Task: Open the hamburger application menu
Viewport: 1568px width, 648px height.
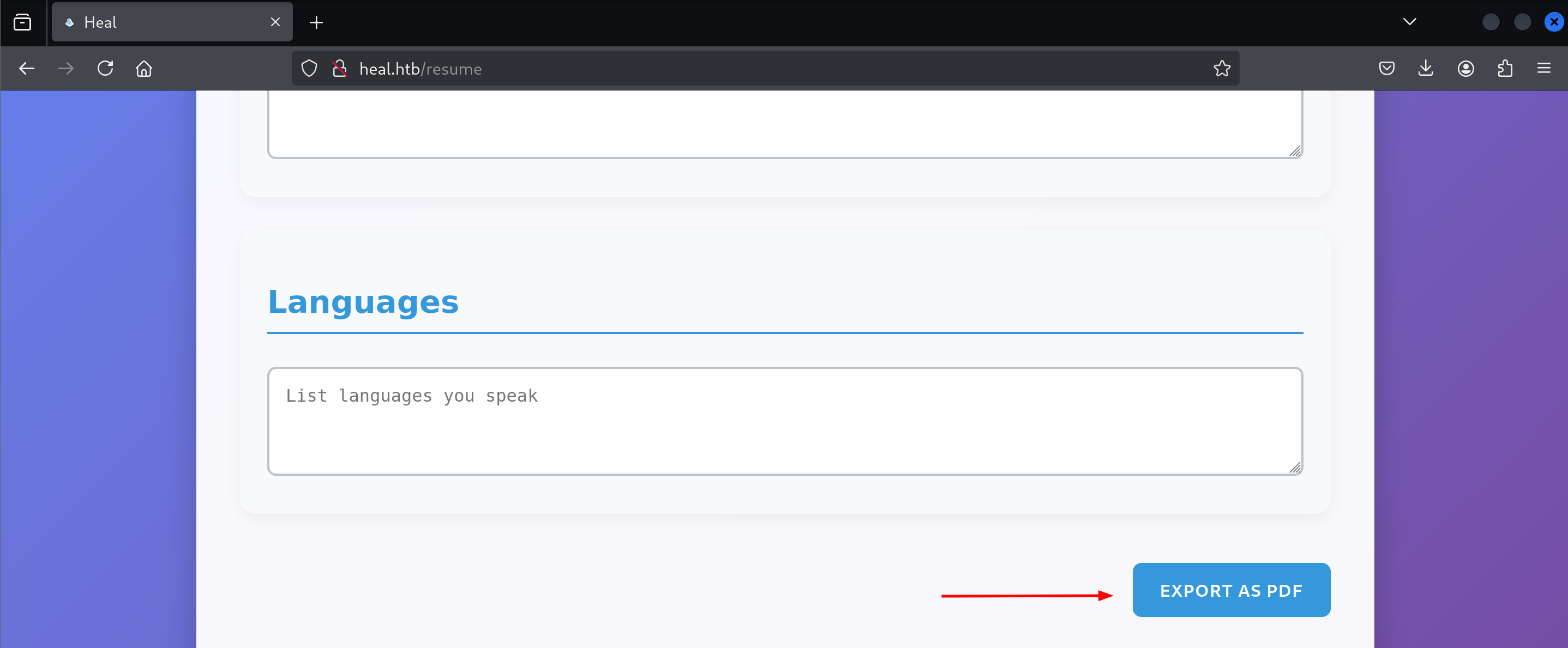Action: coord(1543,69)
